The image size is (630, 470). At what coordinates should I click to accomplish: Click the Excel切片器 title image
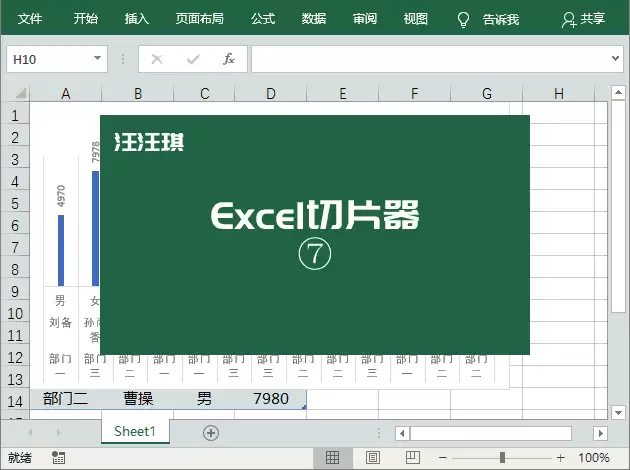pyautogui.click(x=315, y=235)
